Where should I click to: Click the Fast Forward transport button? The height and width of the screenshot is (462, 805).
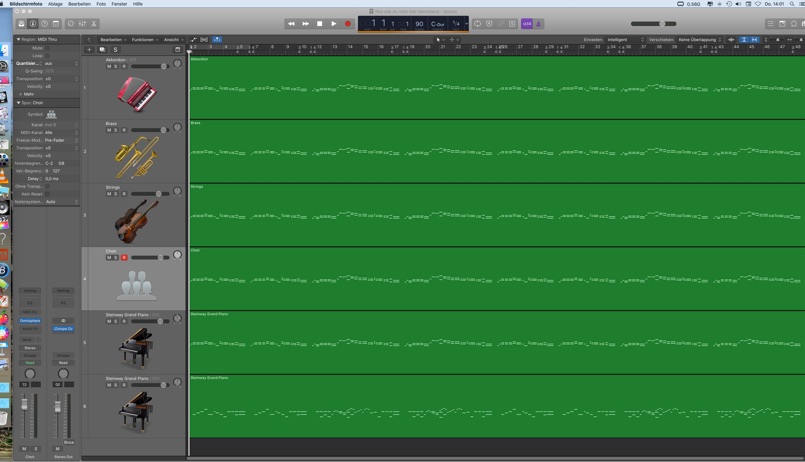pyautogui.click(x=305, y=24)
